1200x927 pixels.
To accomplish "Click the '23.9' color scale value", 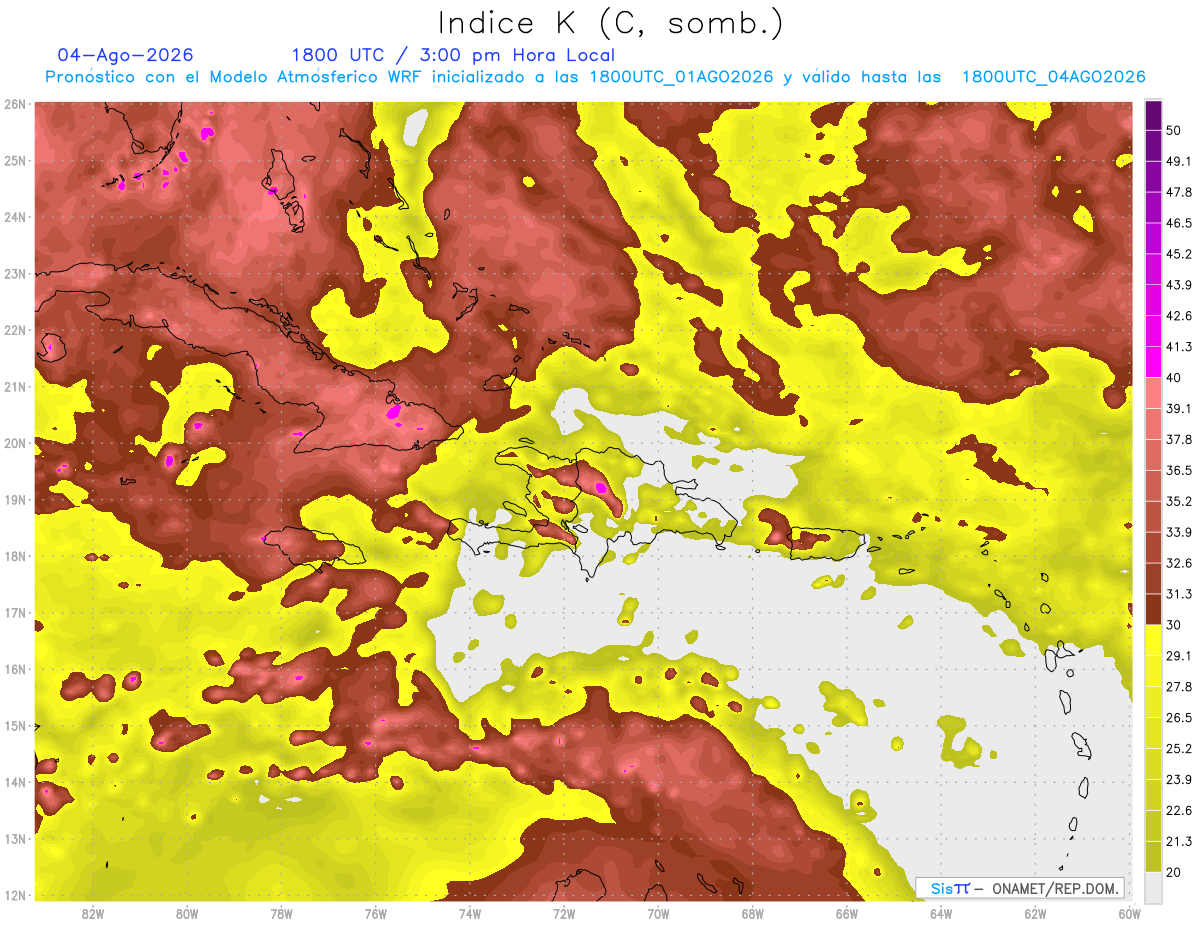I will 1179,779.
